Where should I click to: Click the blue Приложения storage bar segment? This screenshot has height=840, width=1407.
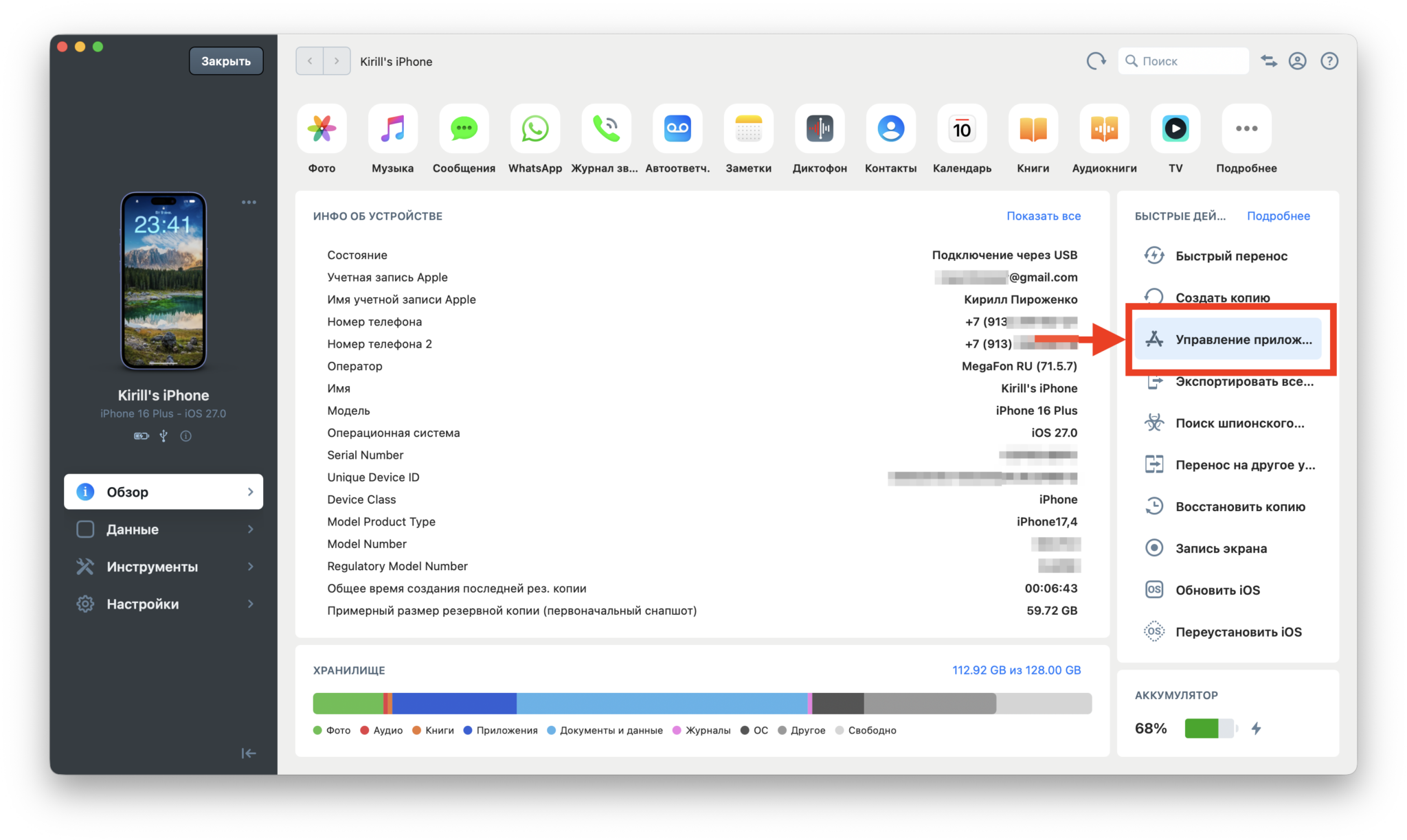point(454,703)
